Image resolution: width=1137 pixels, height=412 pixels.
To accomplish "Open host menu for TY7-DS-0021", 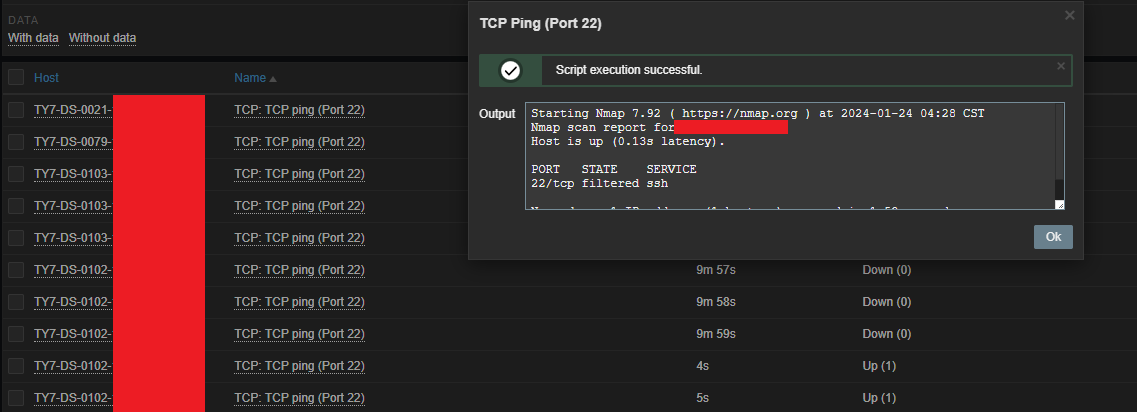I will 72,110.
